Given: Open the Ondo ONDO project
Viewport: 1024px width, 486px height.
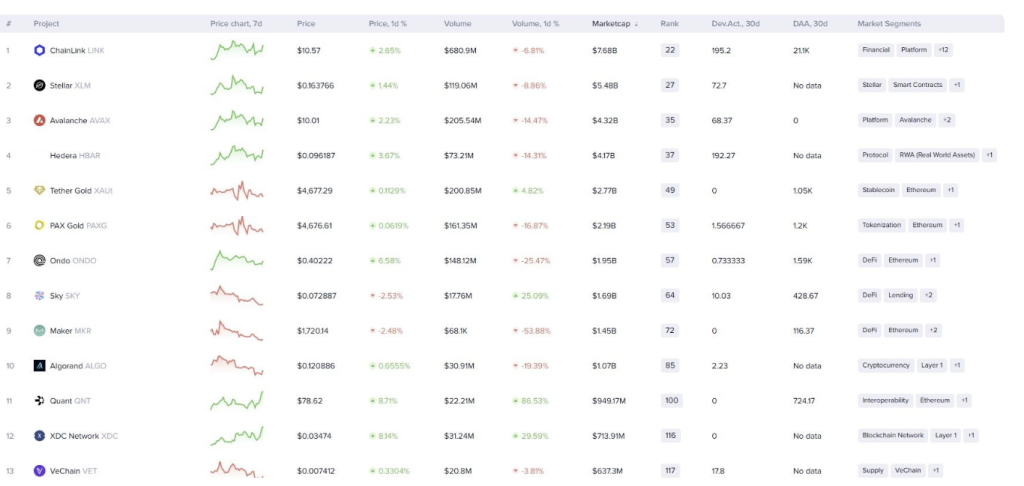Looking at the screenshot, I should [72, 261].
